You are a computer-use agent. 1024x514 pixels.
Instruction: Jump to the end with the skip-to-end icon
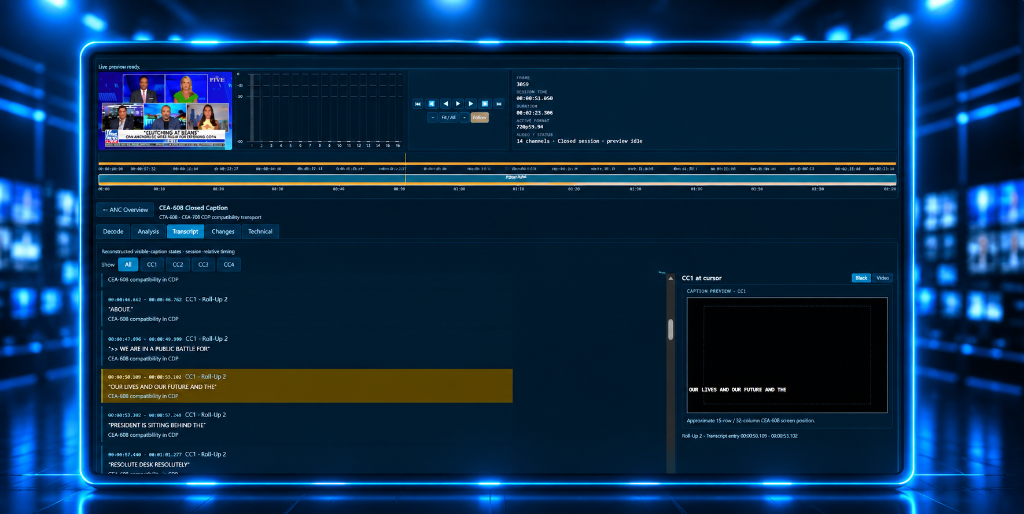click(499, 104)
